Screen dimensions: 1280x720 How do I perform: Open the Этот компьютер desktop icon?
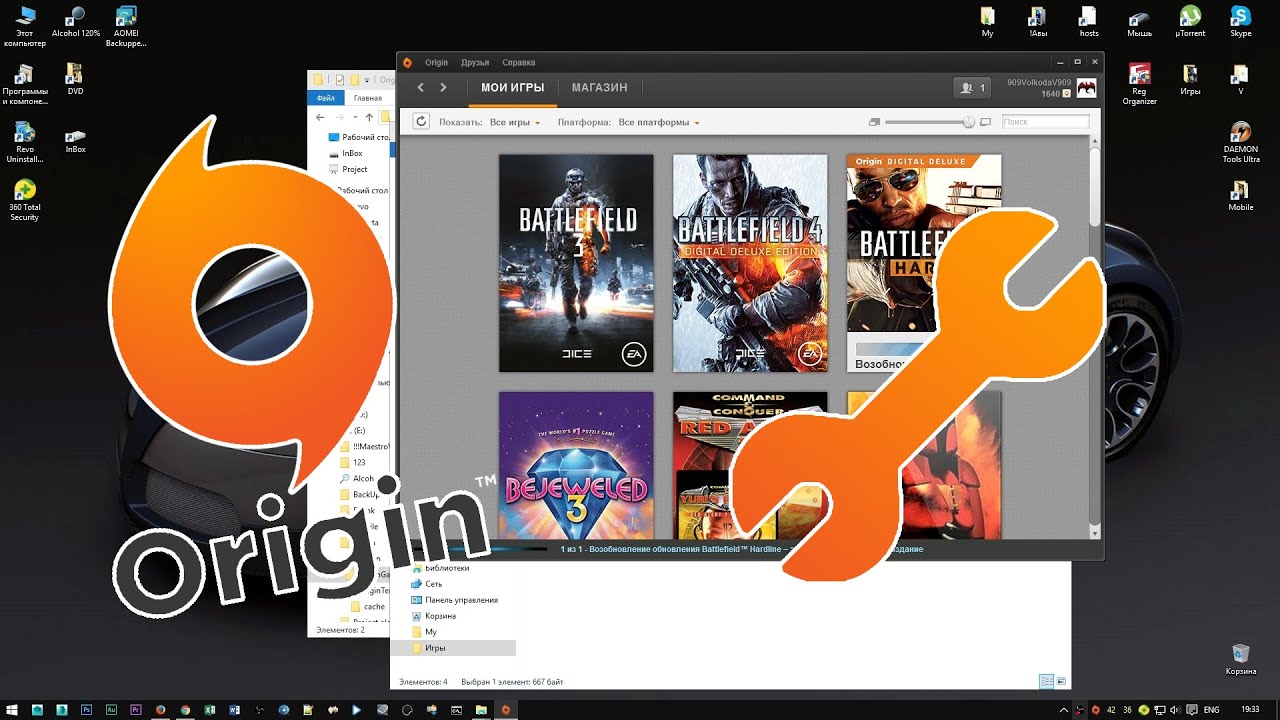pyautogui.click(x=25, y=27)
